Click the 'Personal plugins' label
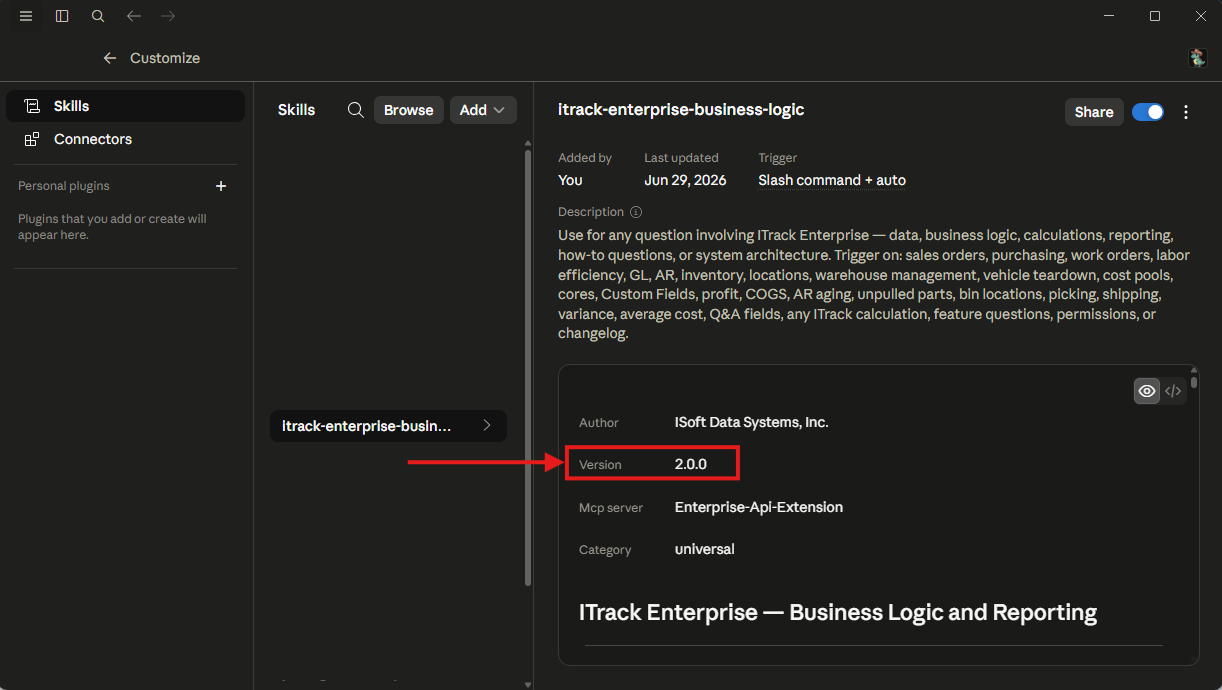Image resolution: width=1222 pixels, height=690 pixels. coord(64,186)
